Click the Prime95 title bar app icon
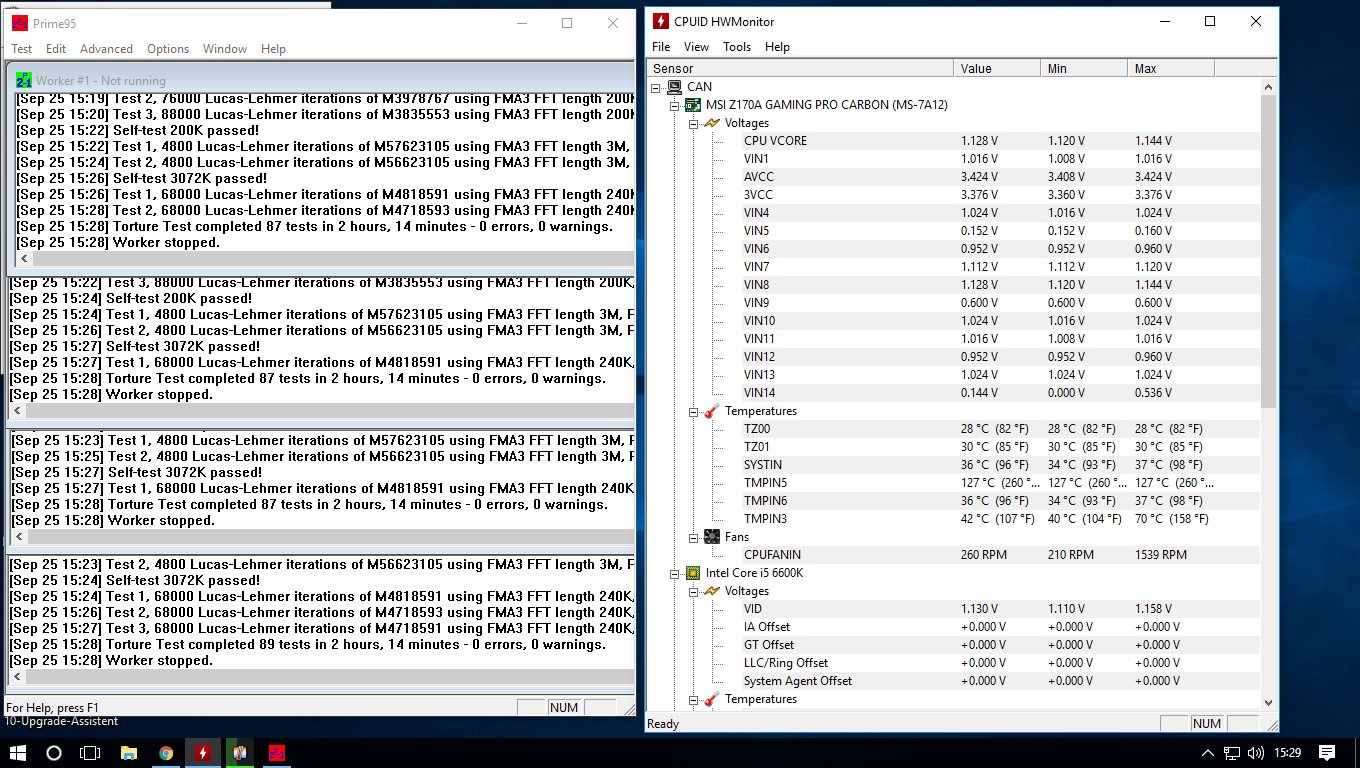This screenshot has width=1360, height=768. pos(20,23)
